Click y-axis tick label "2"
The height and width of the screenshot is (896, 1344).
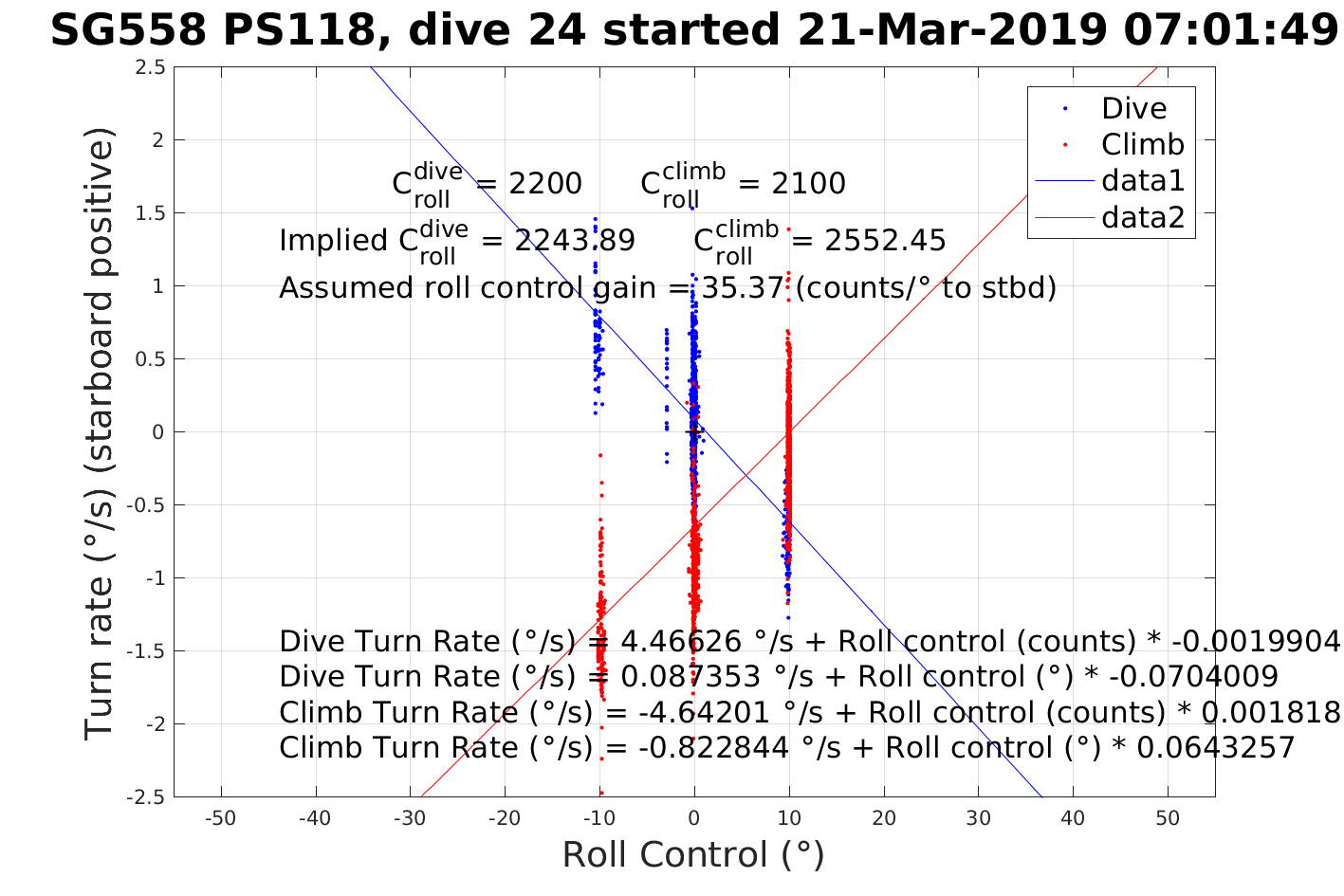[158, 140]
